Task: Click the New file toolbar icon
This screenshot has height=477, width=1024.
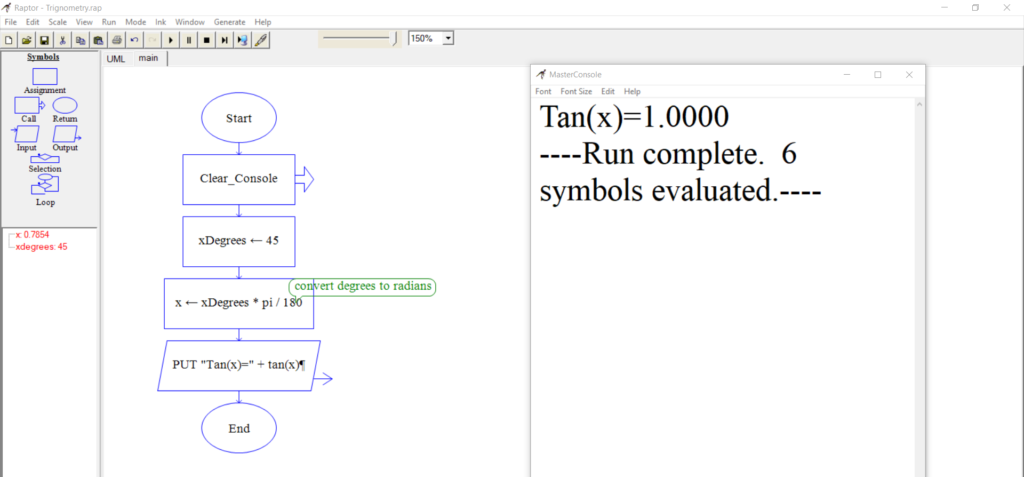Action: (x=9, y=40)
